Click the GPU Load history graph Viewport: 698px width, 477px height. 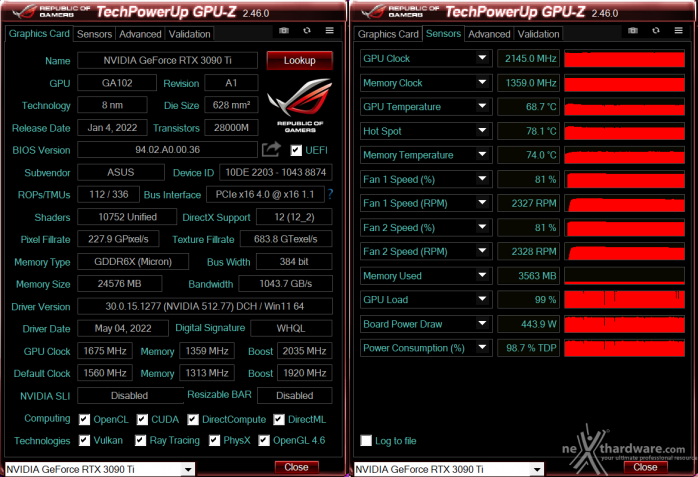click(x=624, y=299)
